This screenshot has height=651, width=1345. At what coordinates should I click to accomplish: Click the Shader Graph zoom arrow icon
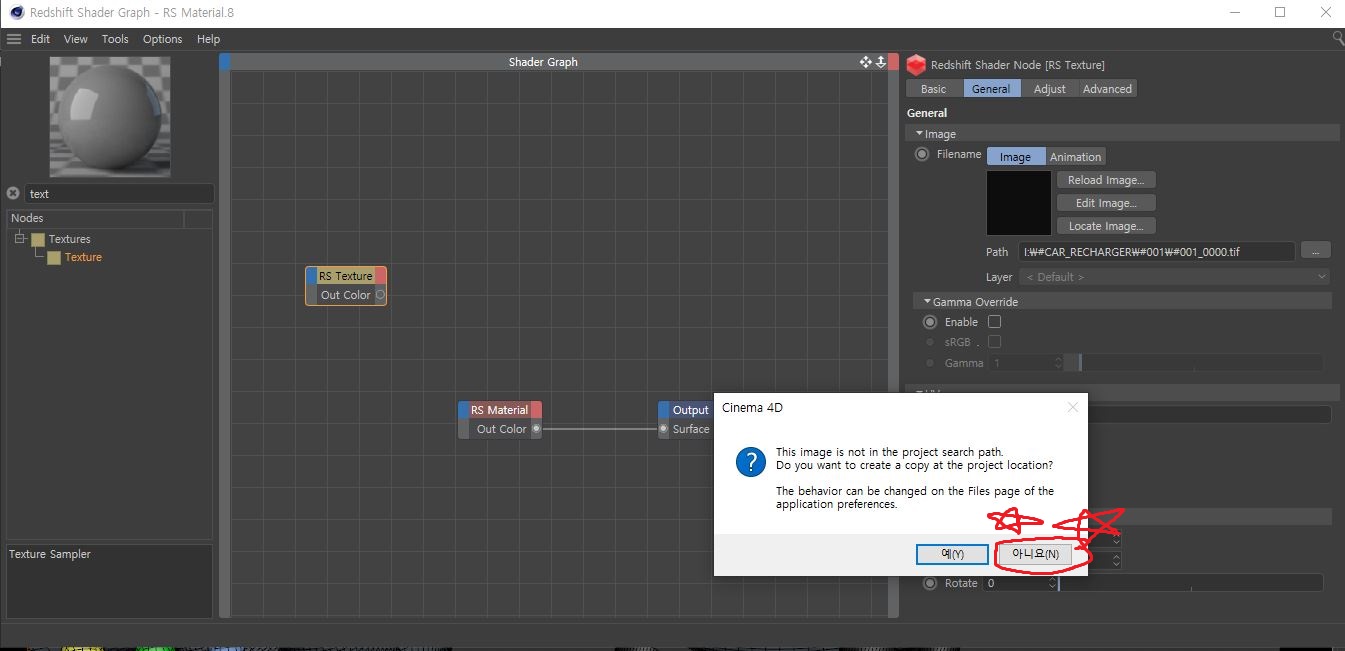point(881,62)
